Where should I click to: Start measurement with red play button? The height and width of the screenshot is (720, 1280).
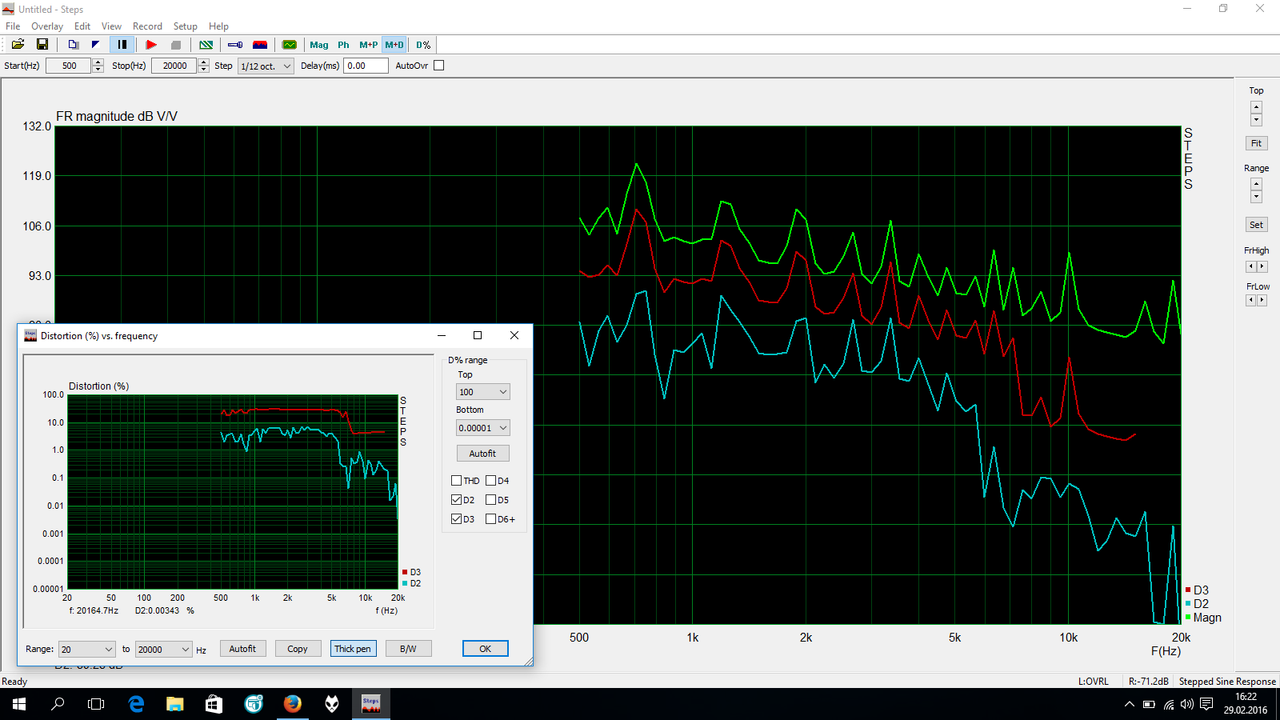click(x=151, y=45)
